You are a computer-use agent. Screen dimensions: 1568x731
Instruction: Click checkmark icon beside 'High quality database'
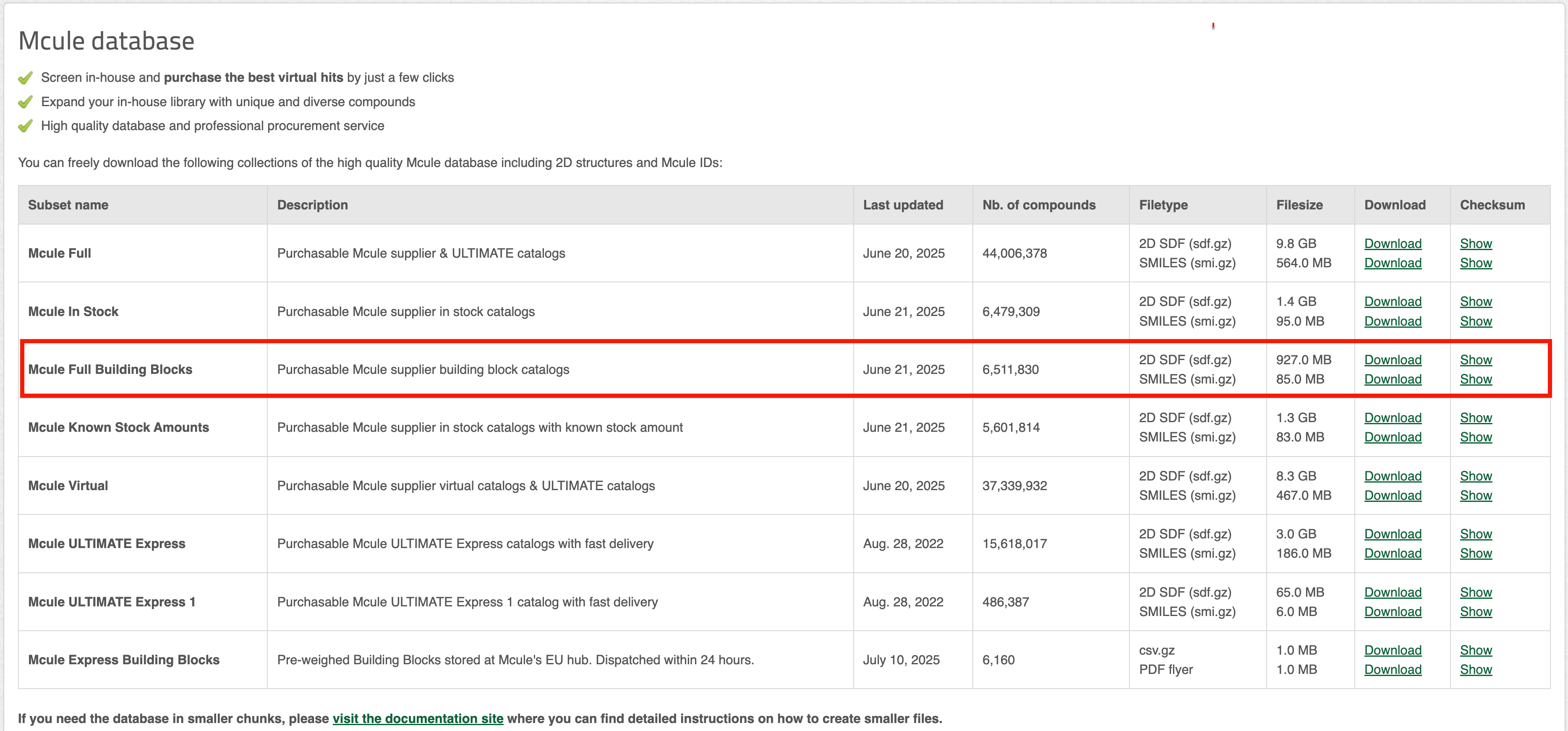(26, 126)
